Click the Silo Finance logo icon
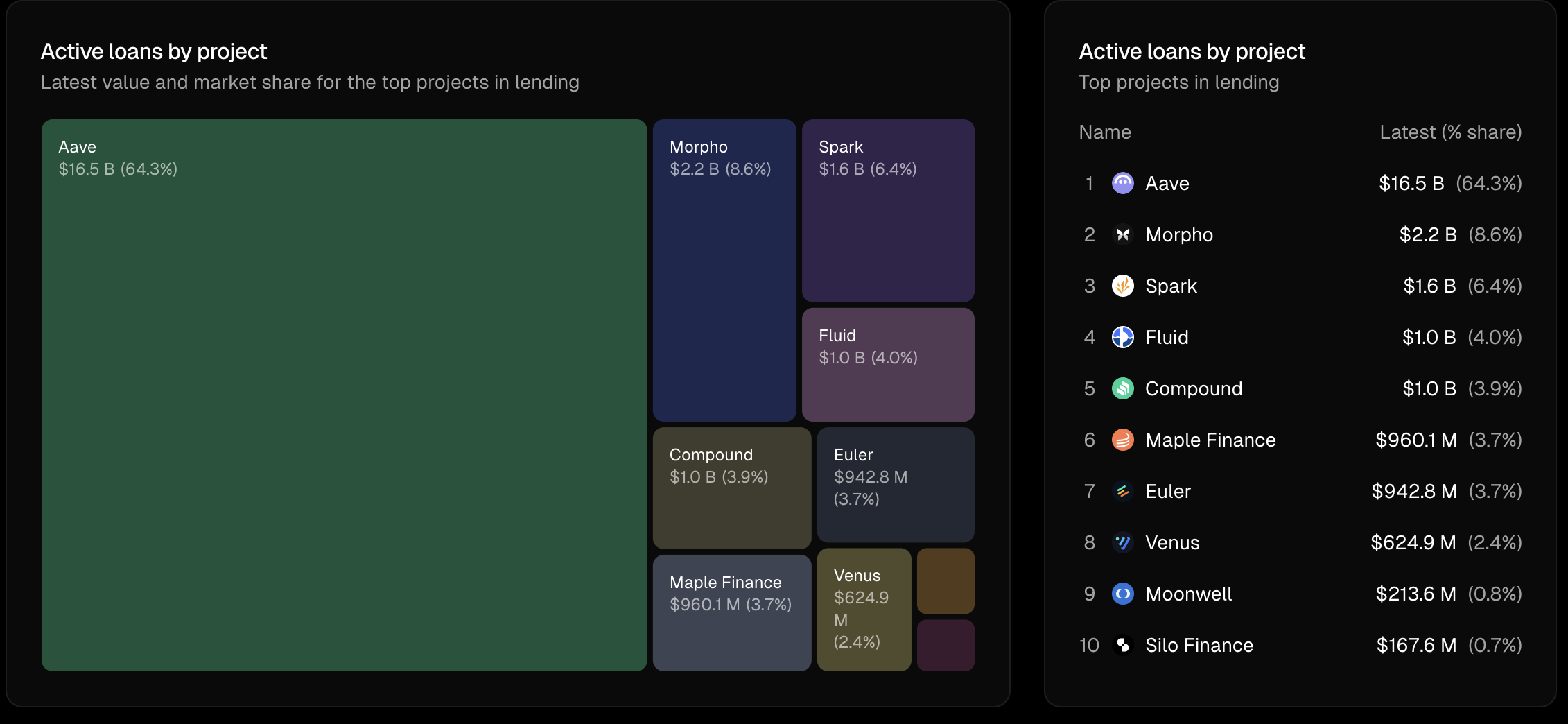1568x724 pixels. (1122, 645)
